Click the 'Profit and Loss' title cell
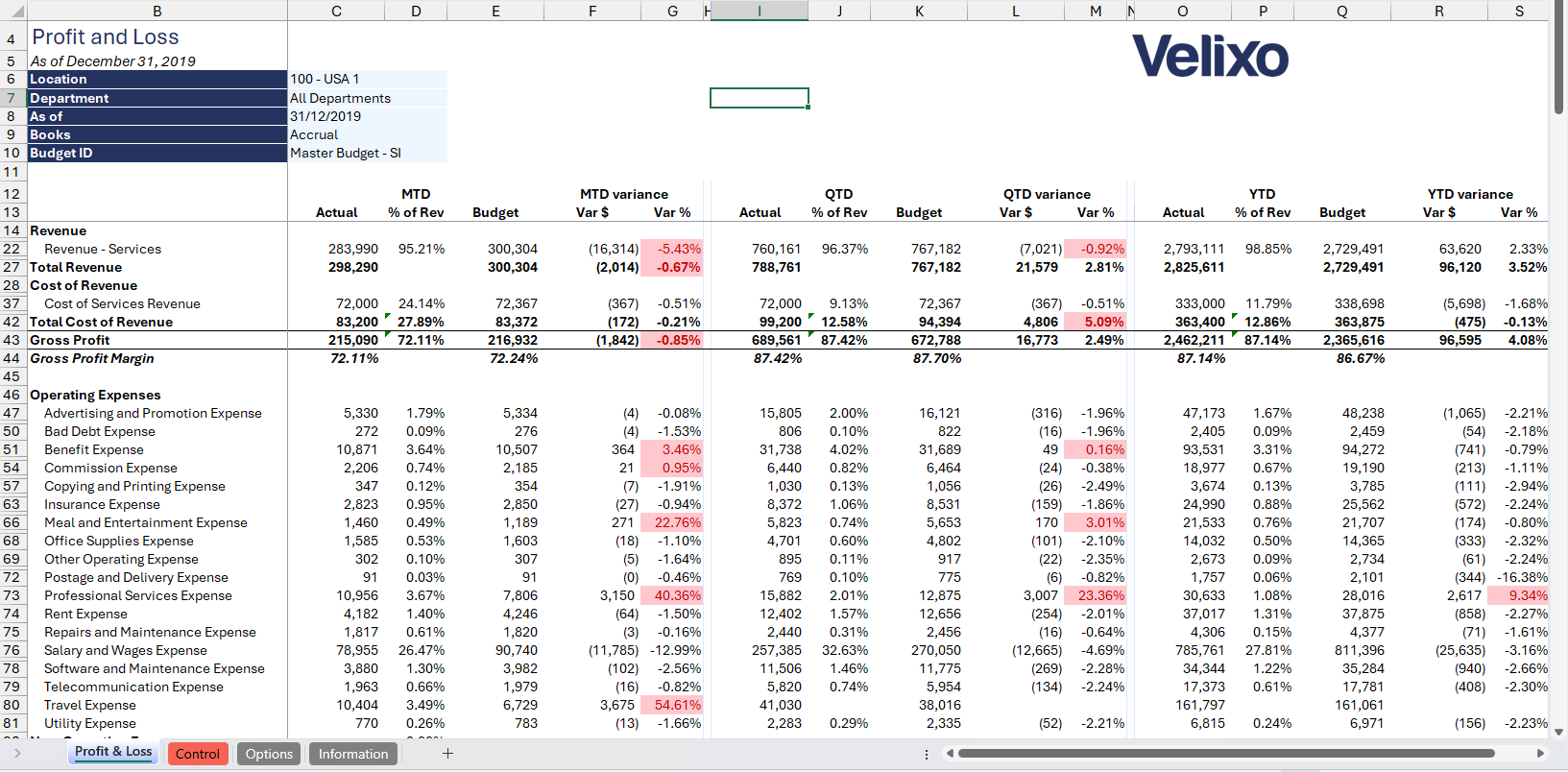Screen dimensions: 1568x772 (106, 37)
